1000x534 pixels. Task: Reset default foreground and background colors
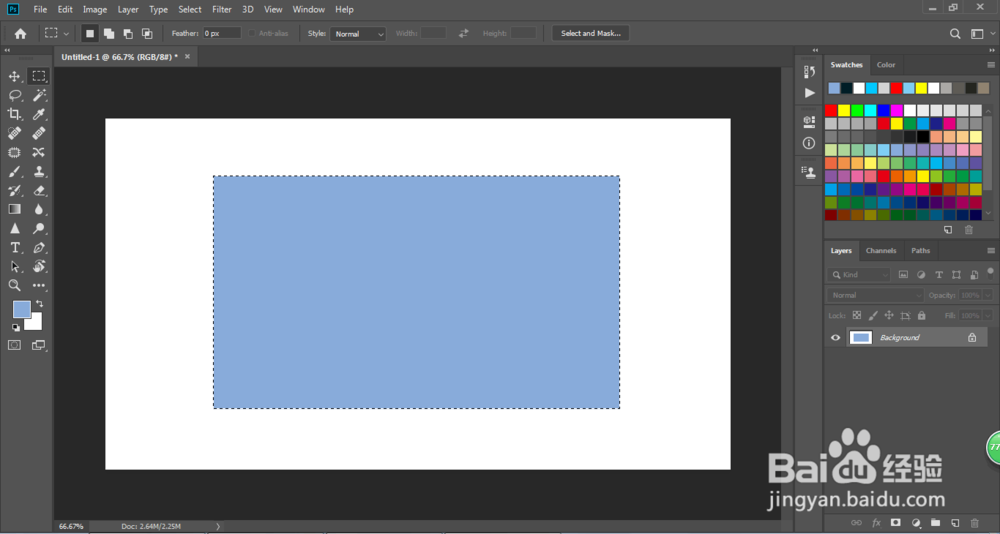click(16, 327)
